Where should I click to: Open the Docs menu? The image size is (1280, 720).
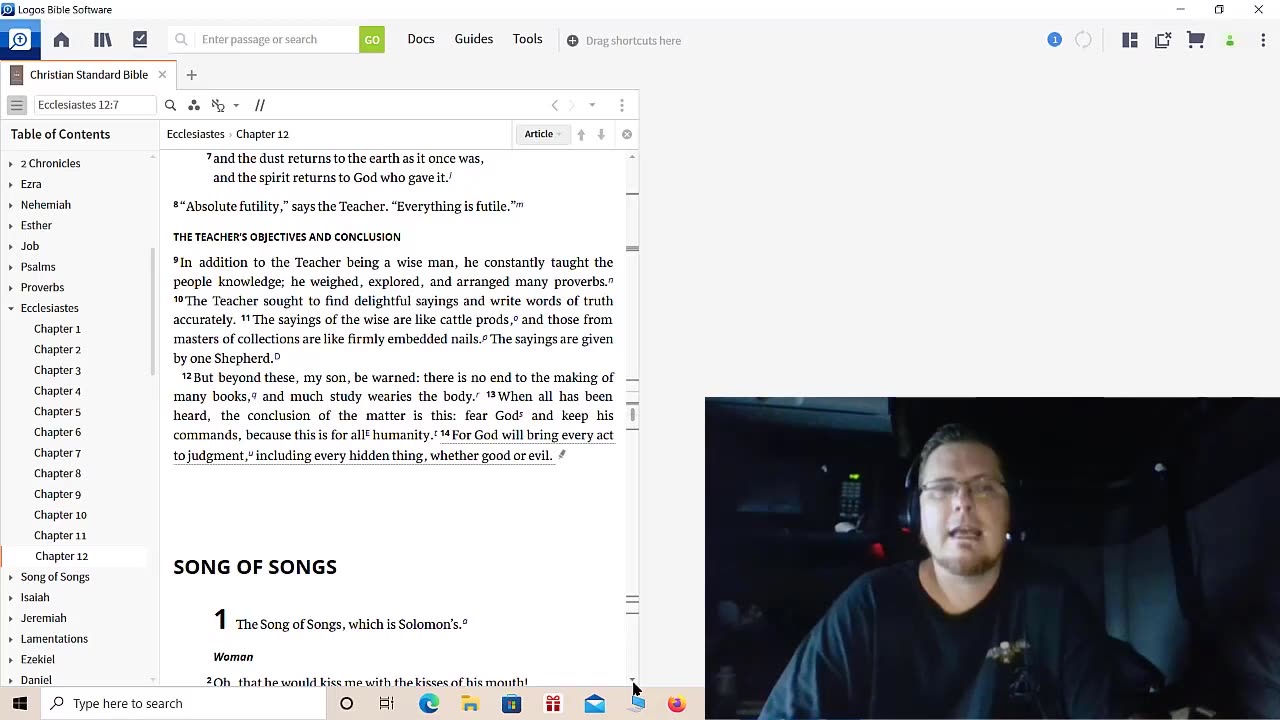tap(421, 39)
